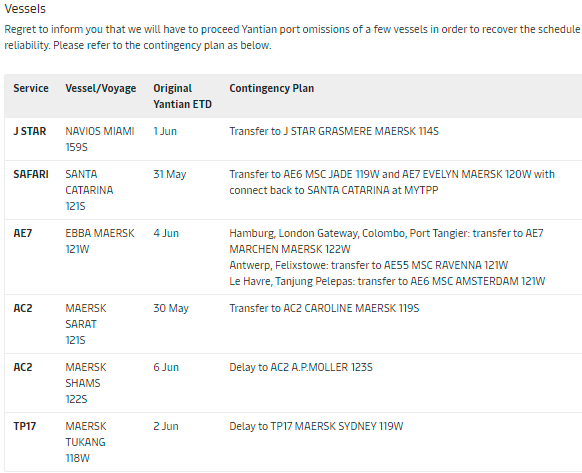
Task: Click the MSC RAVENNA 121W transfer line
Action: click(x=368, y=265)
